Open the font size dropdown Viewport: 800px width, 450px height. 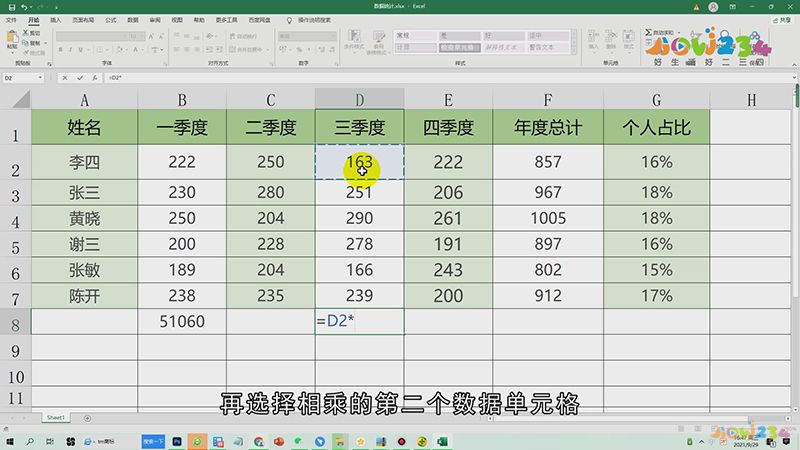[142, 37]
